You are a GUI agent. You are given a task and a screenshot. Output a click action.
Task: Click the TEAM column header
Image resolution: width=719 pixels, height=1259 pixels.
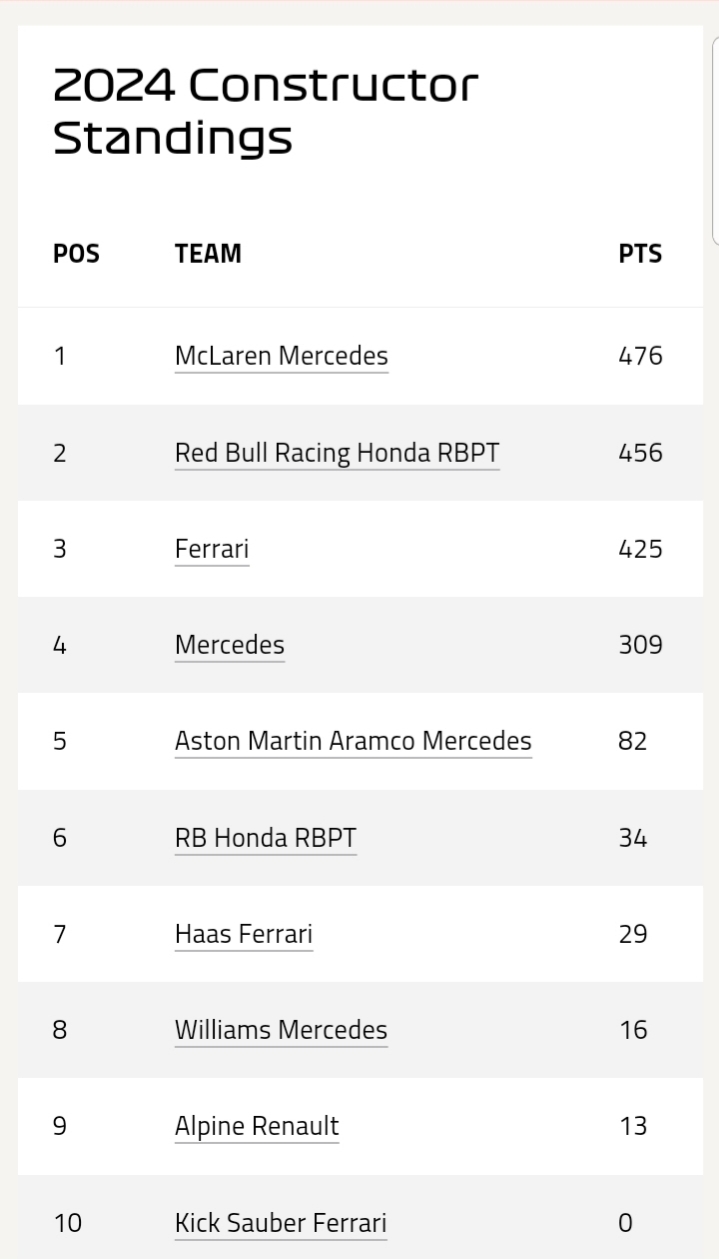point(208,254)
